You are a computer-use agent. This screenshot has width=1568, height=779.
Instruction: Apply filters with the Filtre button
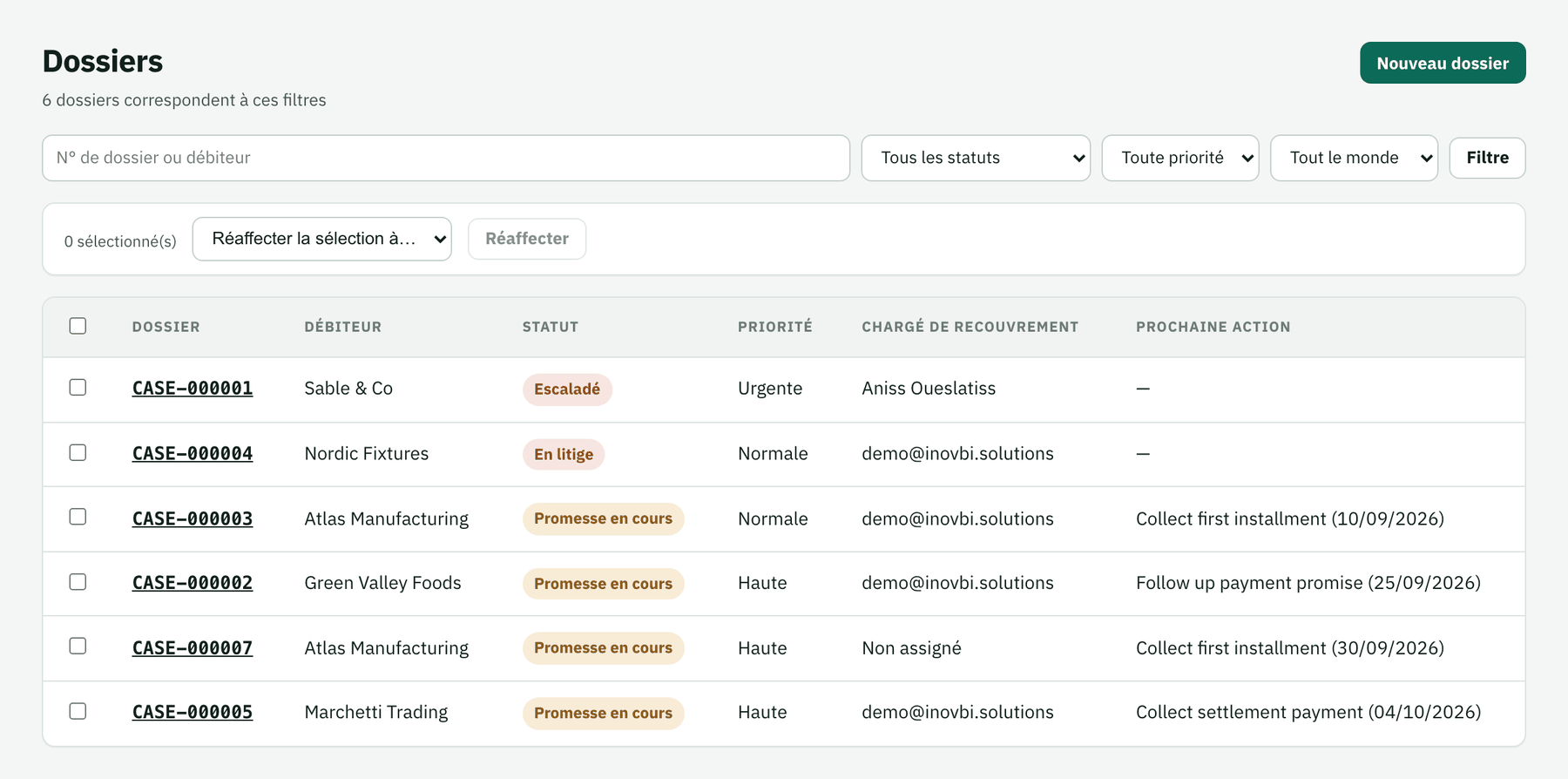point(1487,158)
